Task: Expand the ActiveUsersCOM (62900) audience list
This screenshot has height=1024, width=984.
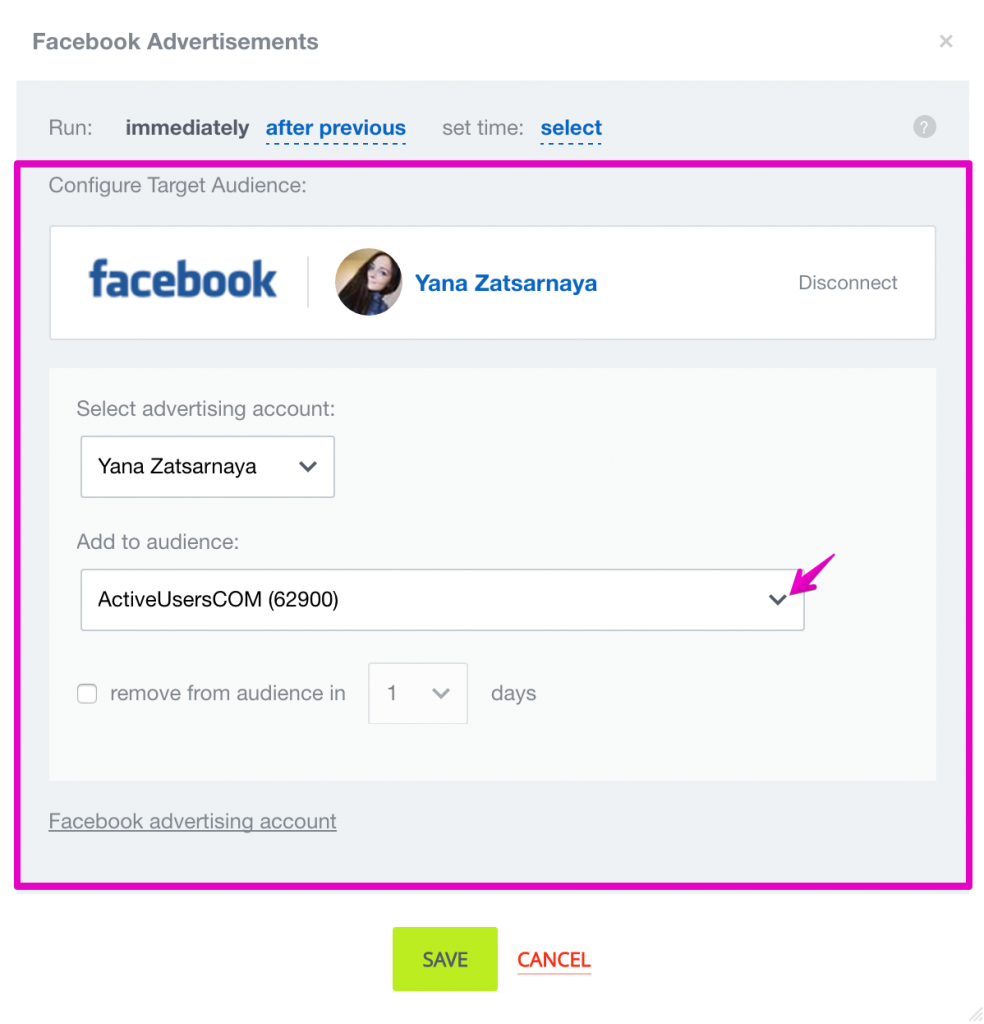Action: [442, 600]
